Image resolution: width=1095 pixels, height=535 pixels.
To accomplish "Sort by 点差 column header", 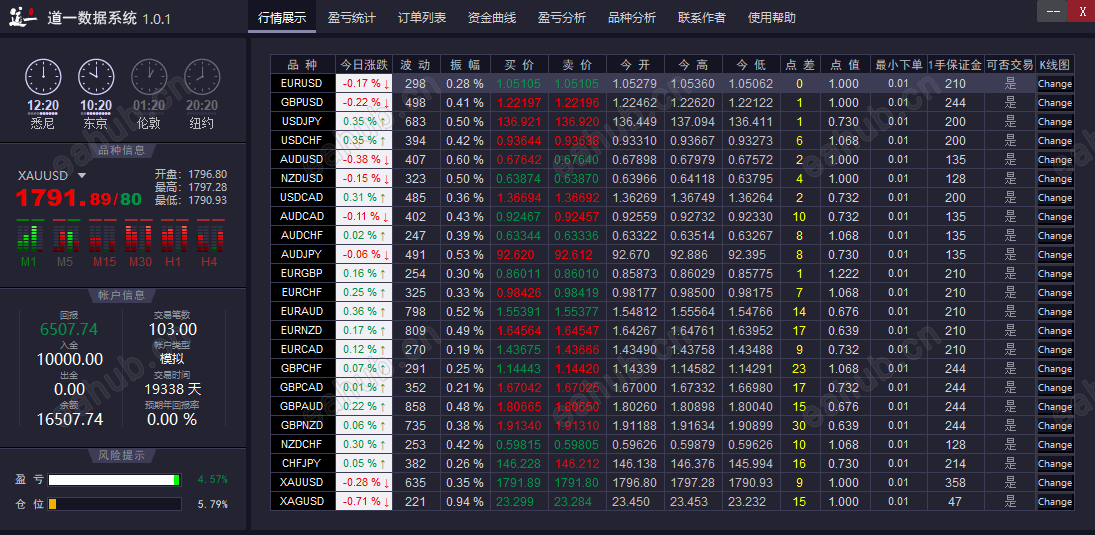I will pos(800,64).
